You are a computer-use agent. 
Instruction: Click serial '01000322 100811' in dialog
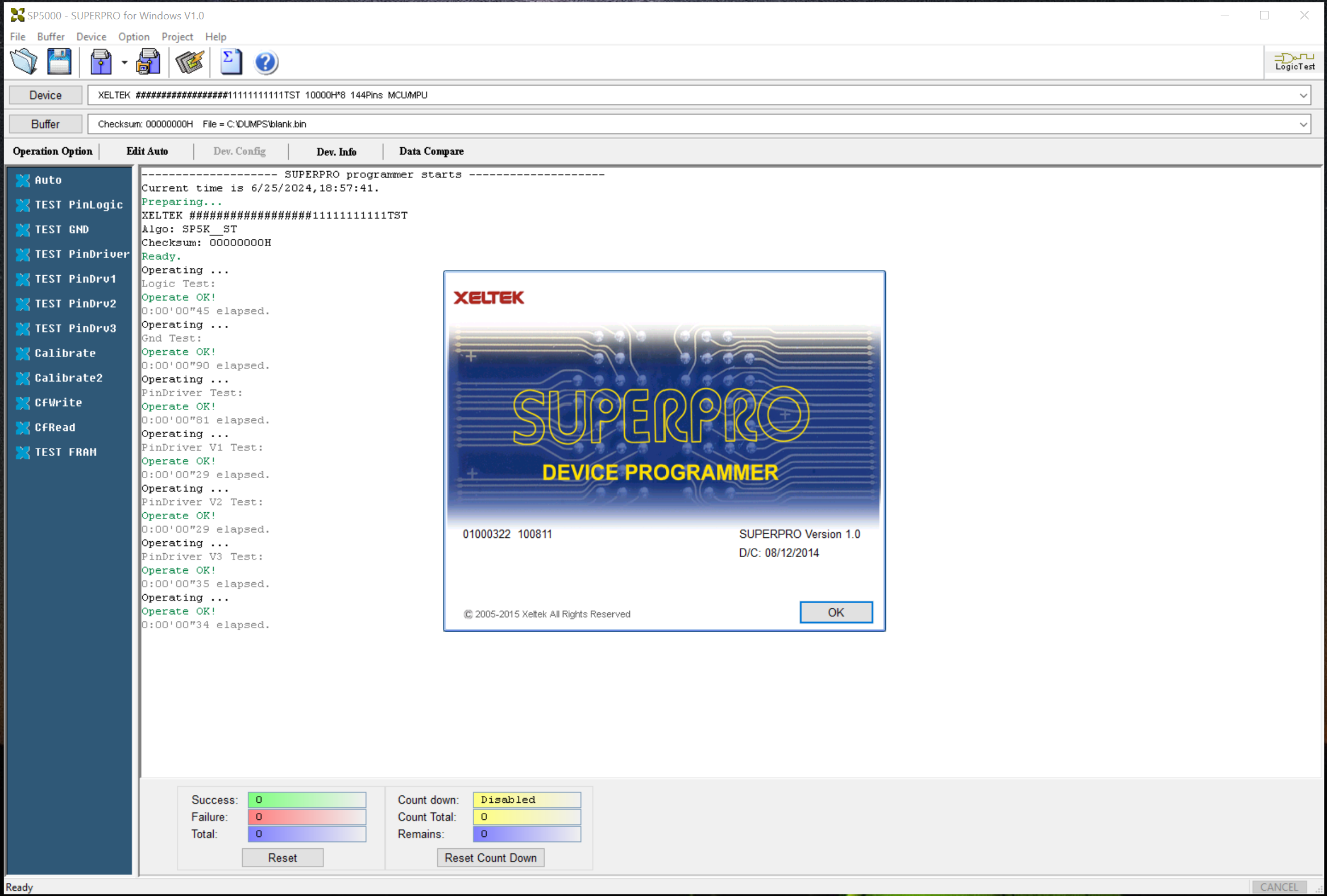click(507, 534)
